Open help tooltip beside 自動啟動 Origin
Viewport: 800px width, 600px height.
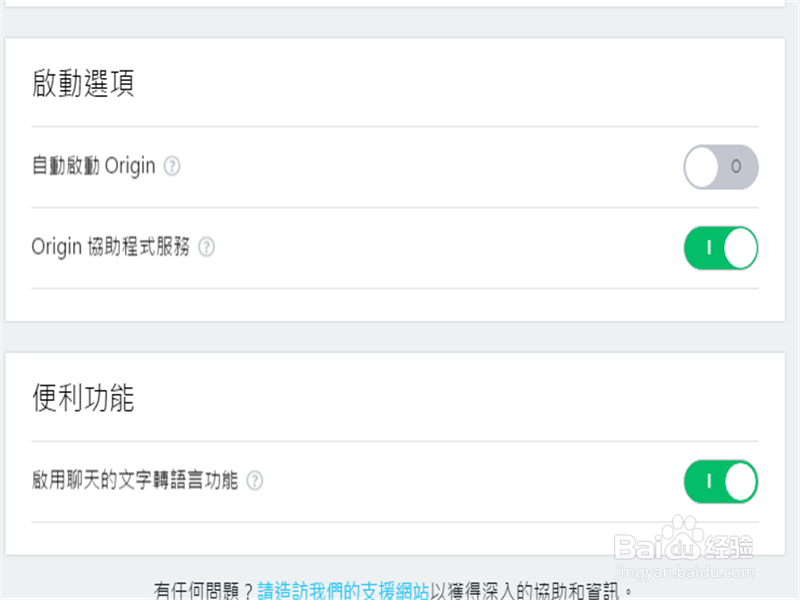coord(171,166)
